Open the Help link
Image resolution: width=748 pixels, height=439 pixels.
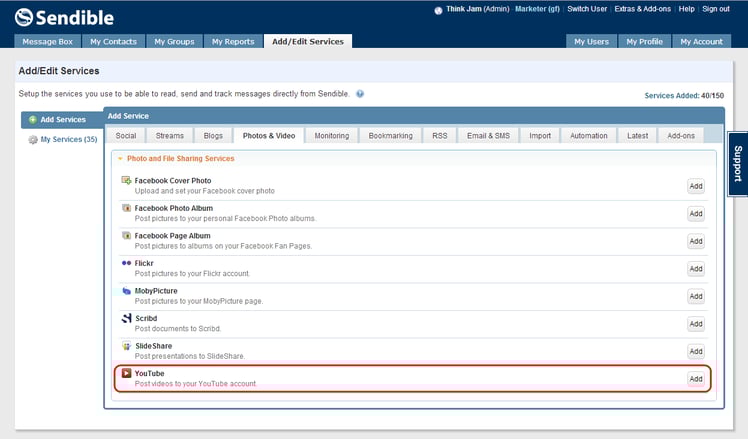(686, 9)
